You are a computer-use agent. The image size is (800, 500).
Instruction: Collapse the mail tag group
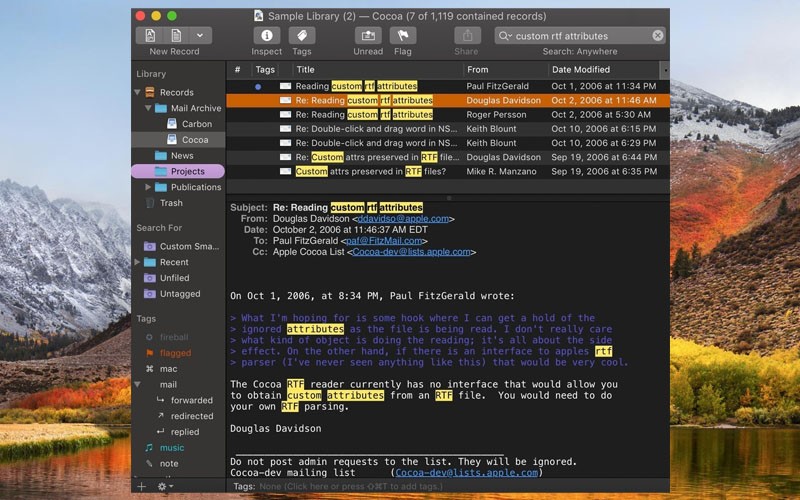[137, 384]
